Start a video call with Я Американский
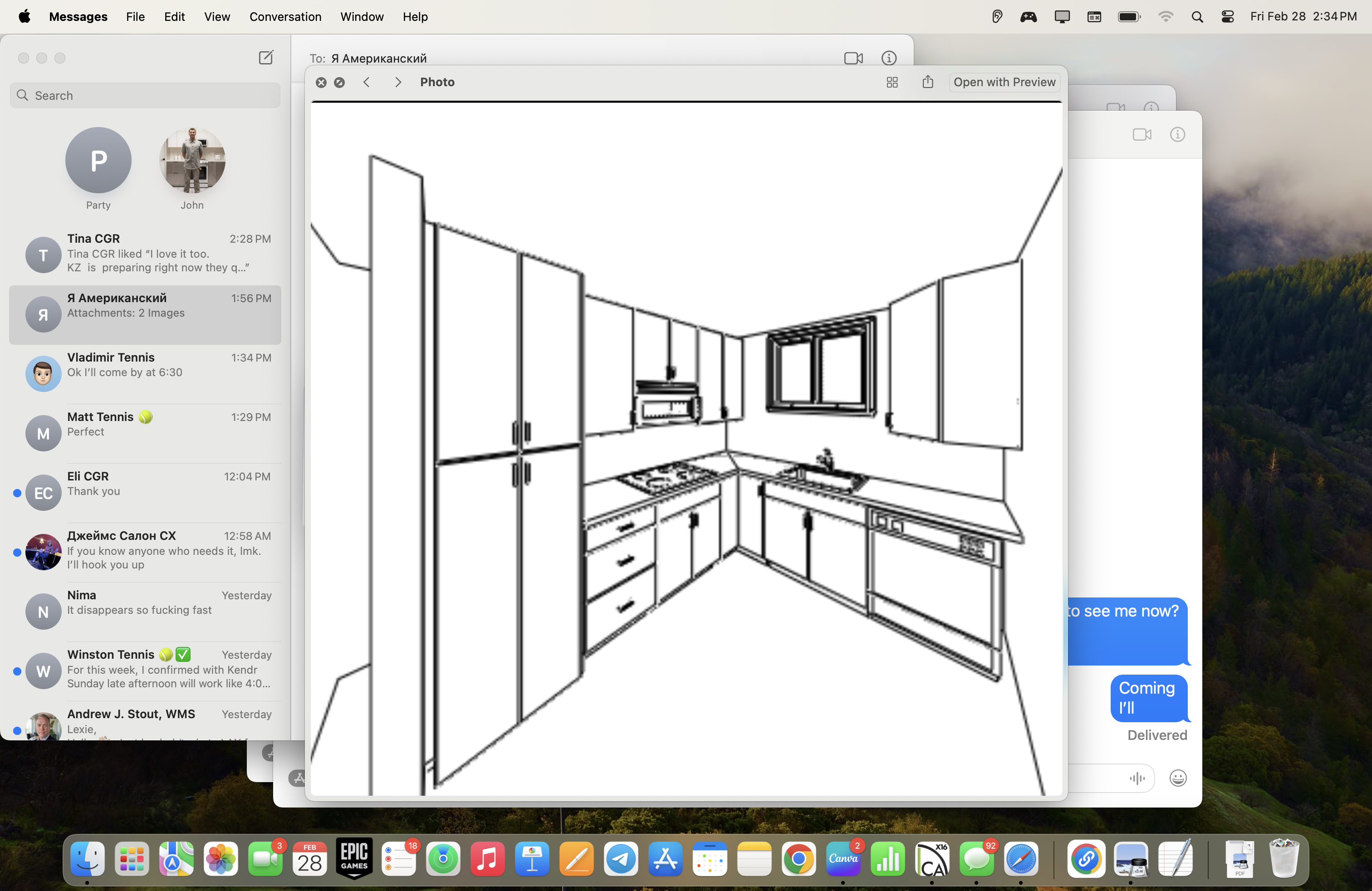Image resolution: width=1372 pixels, height=891 pixels. point(853,58)
